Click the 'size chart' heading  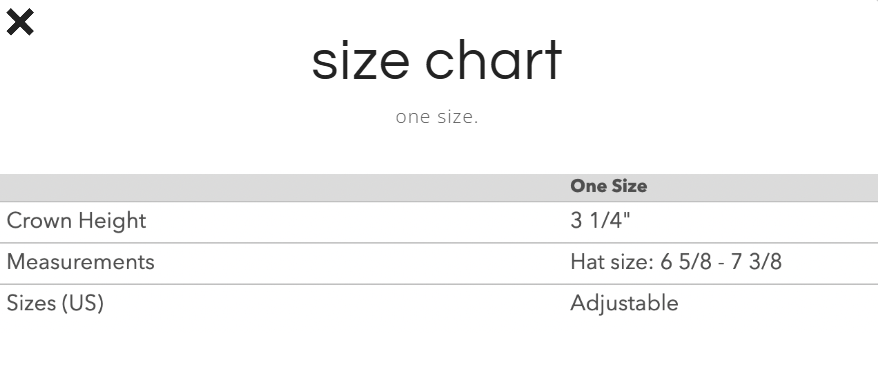click(x=437, y=60)
